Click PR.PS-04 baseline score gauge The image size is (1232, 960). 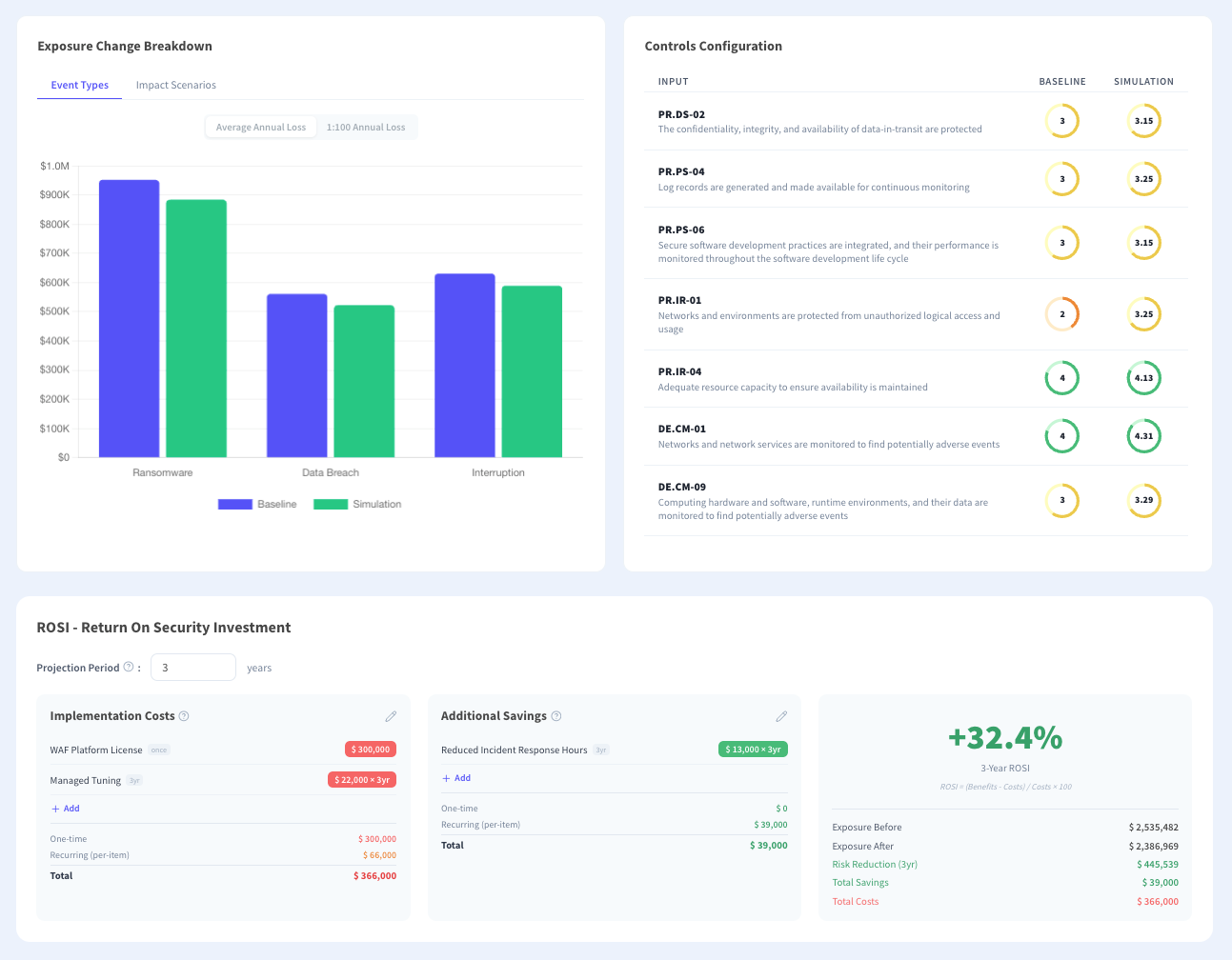(1062, 179)
